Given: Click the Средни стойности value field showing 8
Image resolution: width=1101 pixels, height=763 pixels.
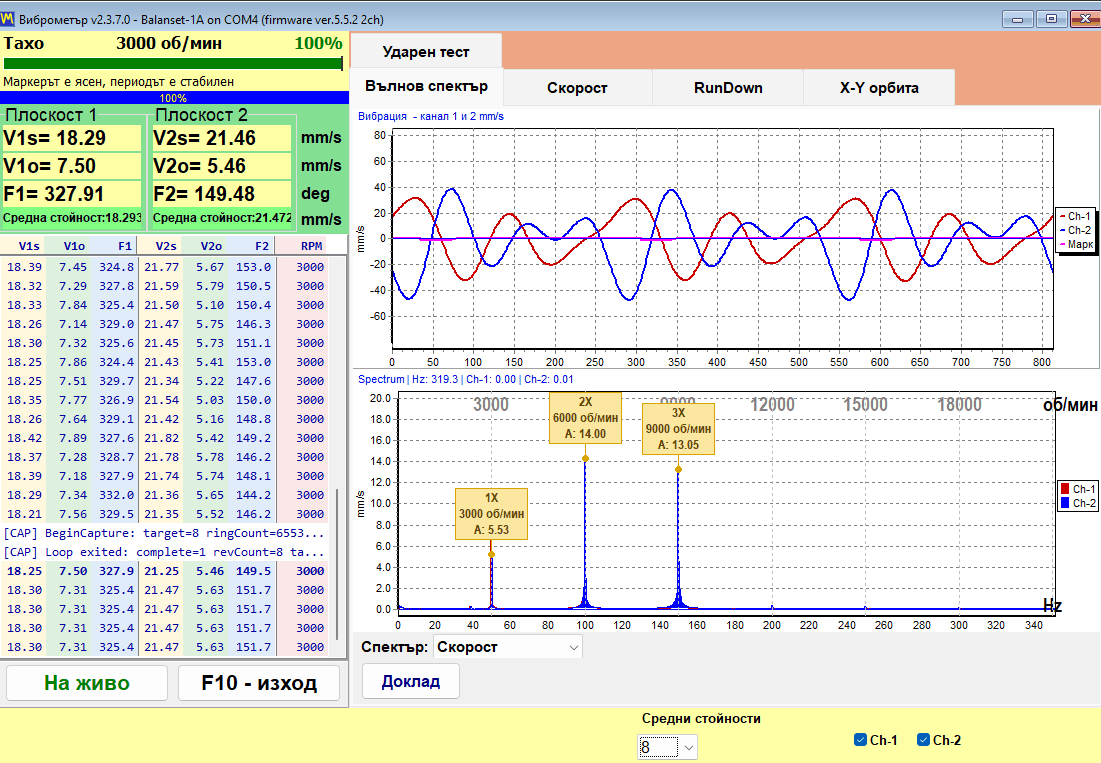Looking at the screenshot, I should pyautogui.click(x=659, y=748).
